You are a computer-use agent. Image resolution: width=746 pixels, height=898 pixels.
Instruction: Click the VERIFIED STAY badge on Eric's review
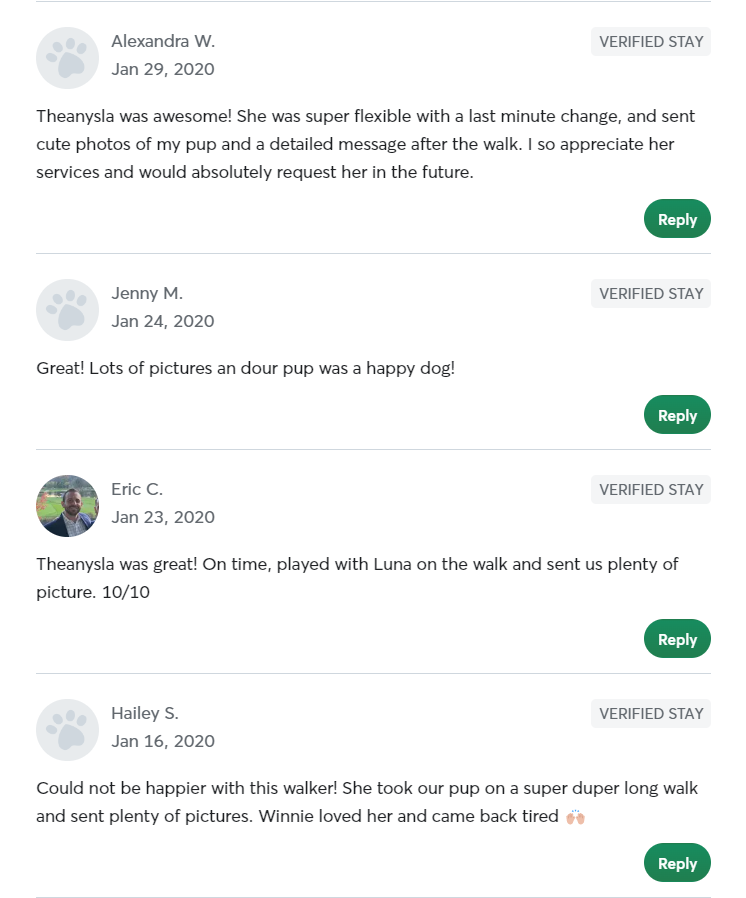pos(650,489)
